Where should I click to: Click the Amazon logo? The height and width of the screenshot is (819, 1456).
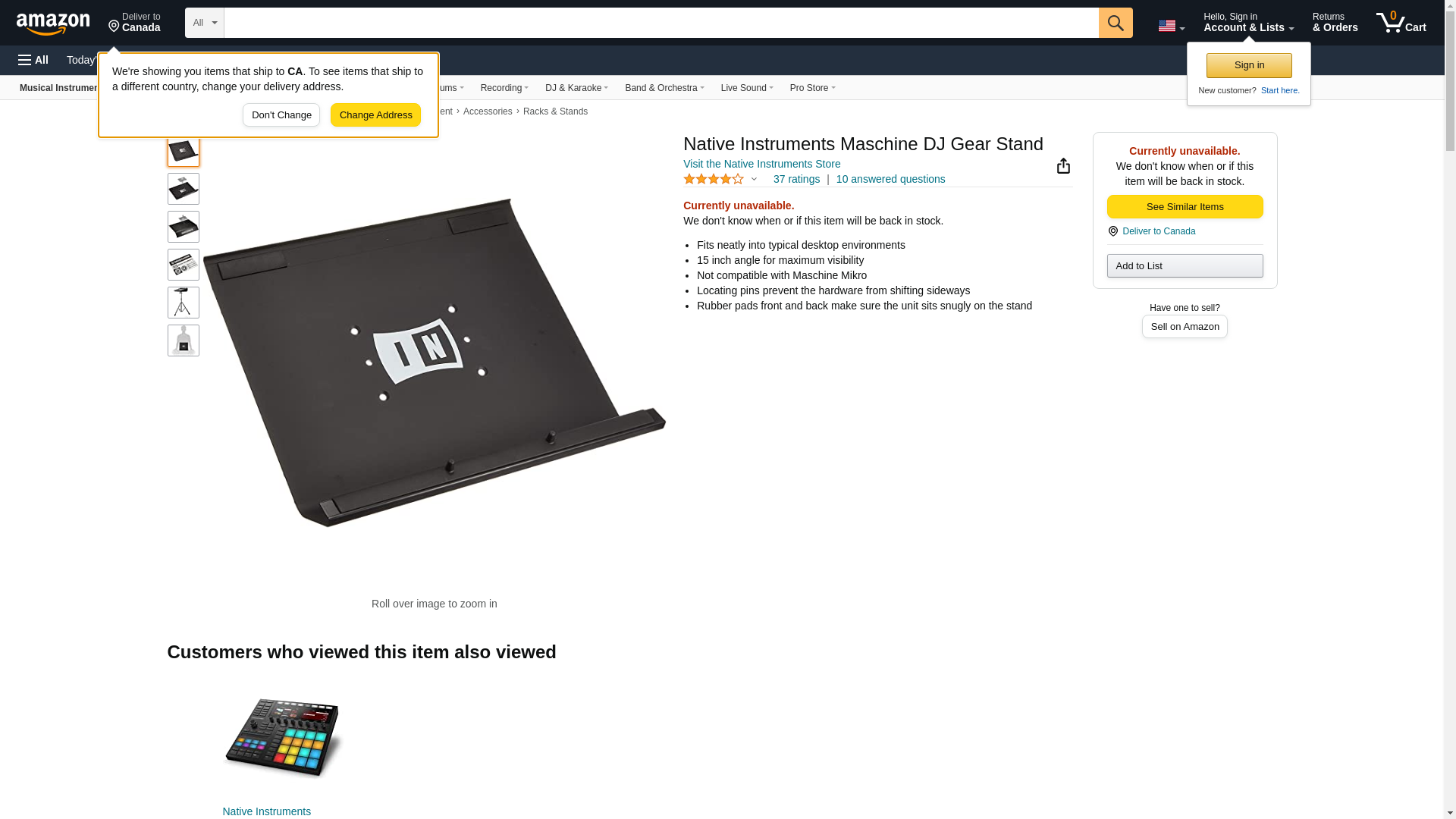click(x=53, y=24)
